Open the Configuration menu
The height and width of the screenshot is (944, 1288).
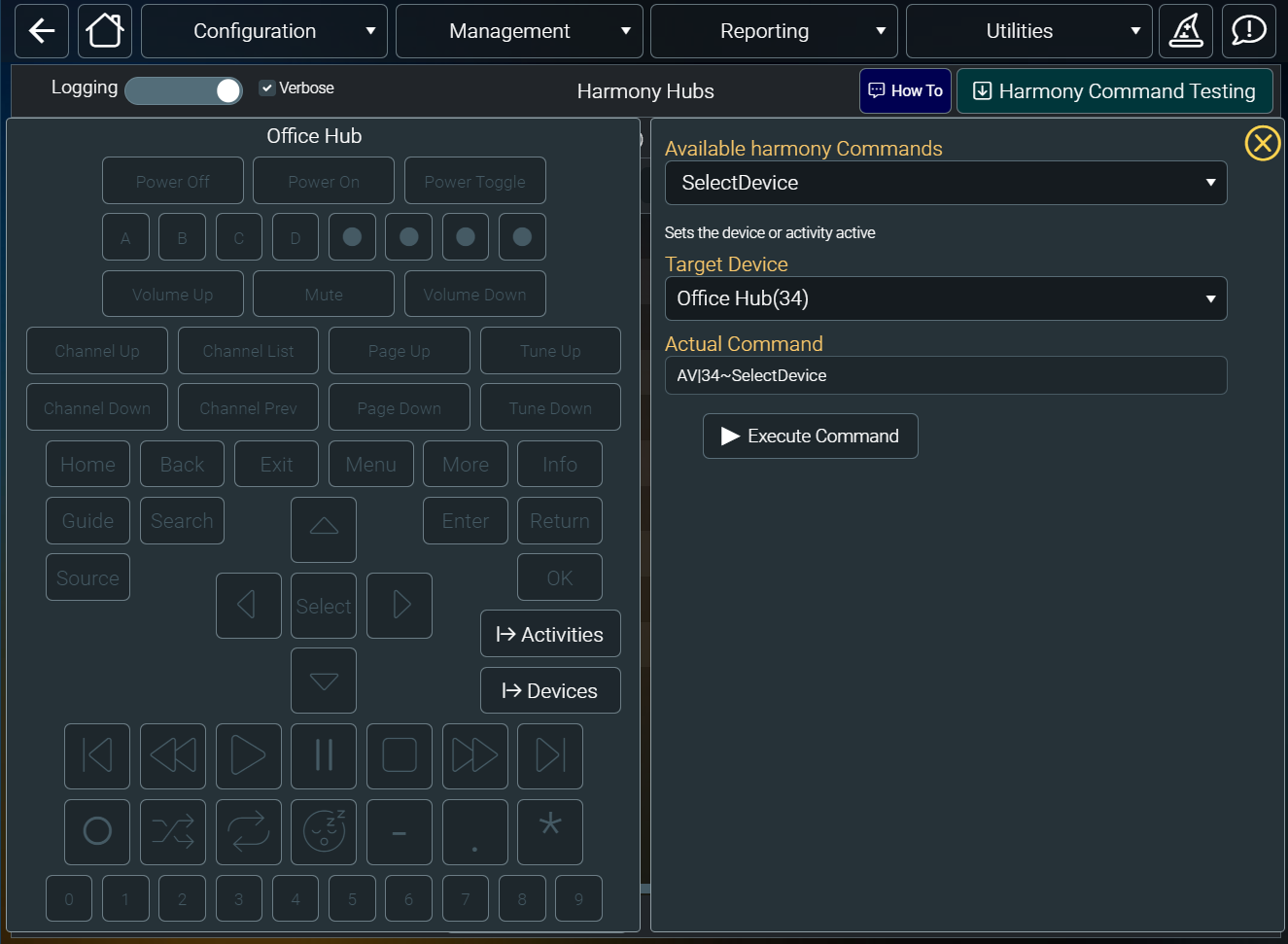point(264,31)
